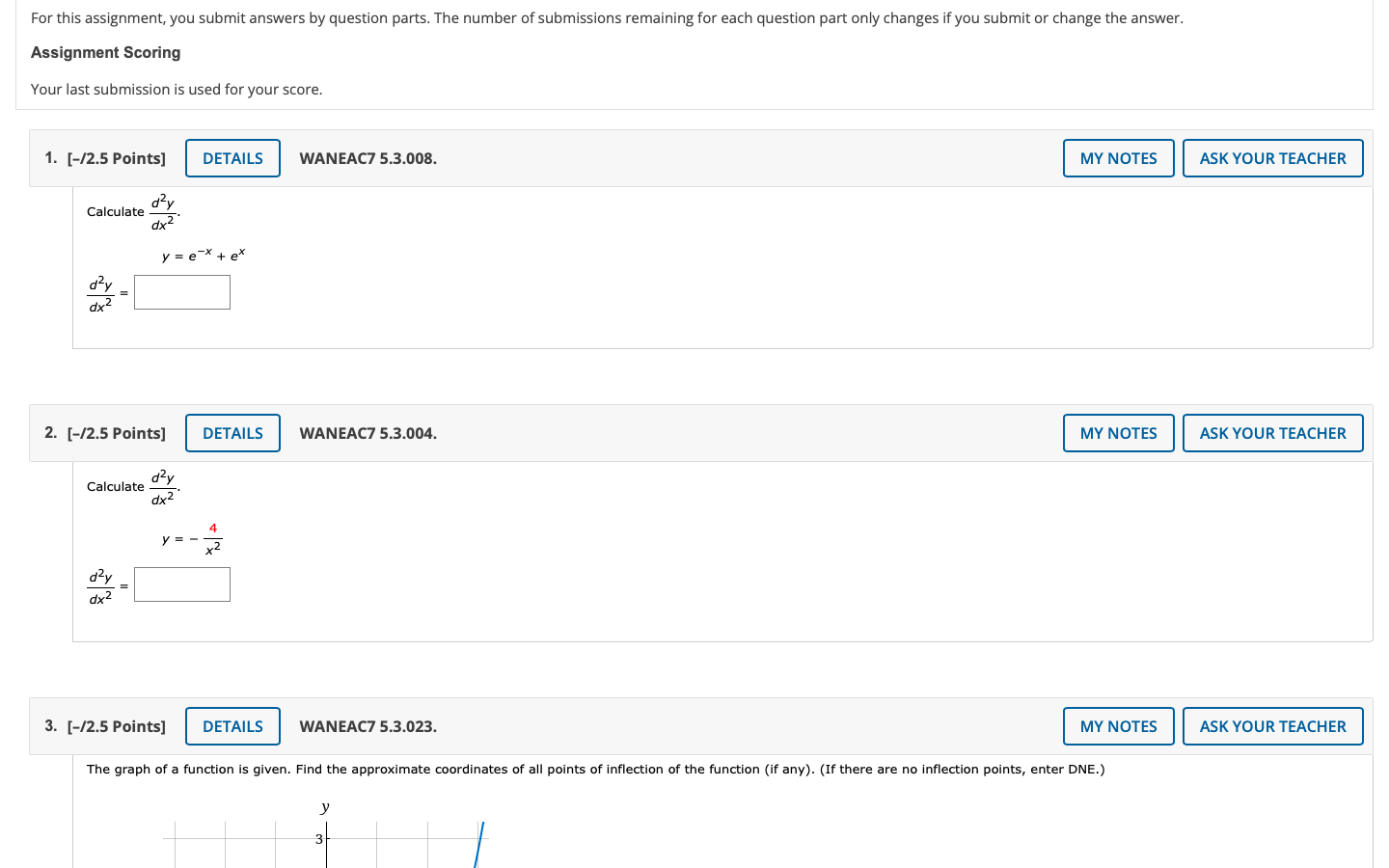Expand DETAILS for question 3
Viewport: 1389px width, 868px height.
pyautogui.click(x=232, y=726)
